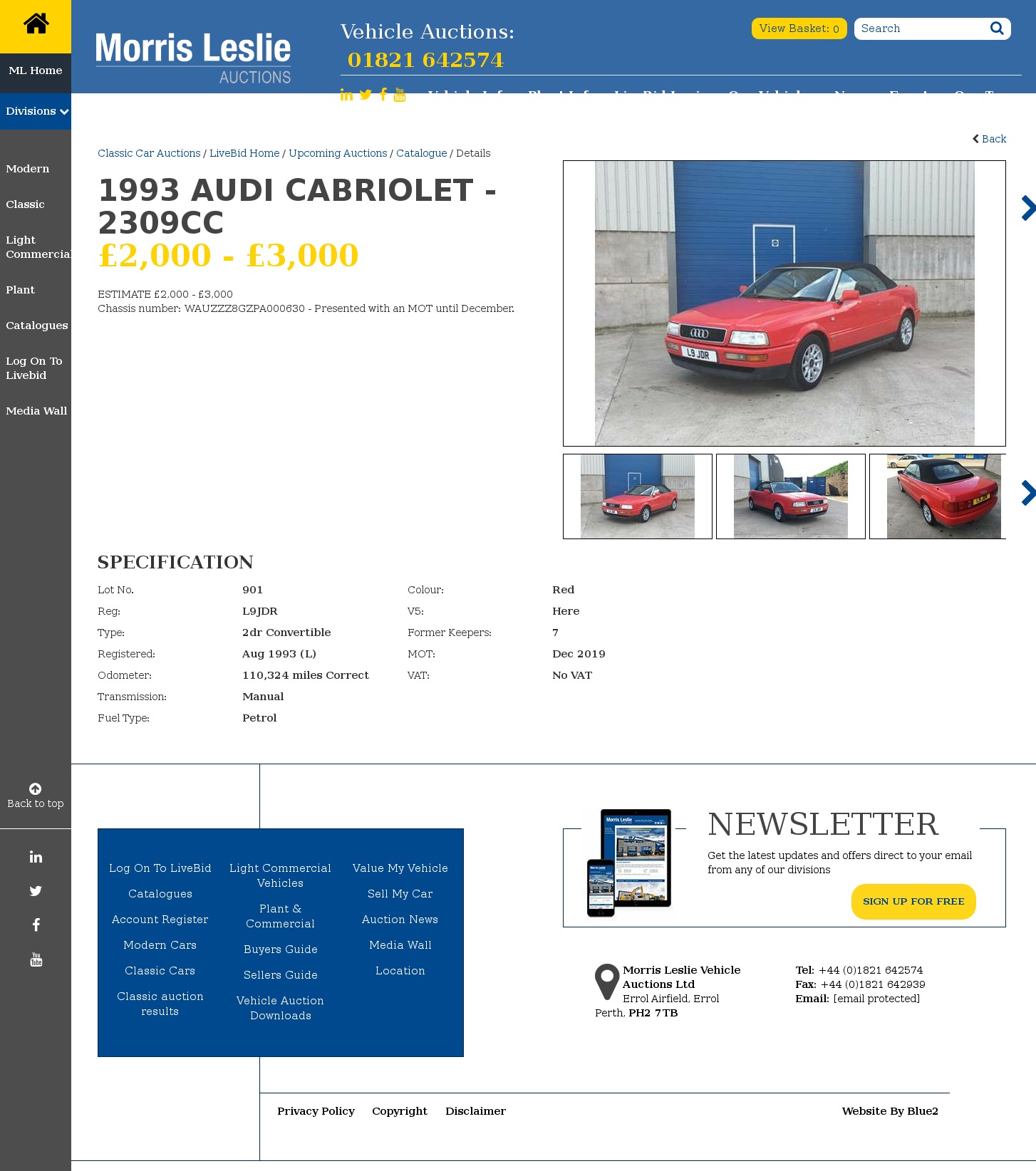
Task: Open footer Account Register link
Action: point(160,920)
